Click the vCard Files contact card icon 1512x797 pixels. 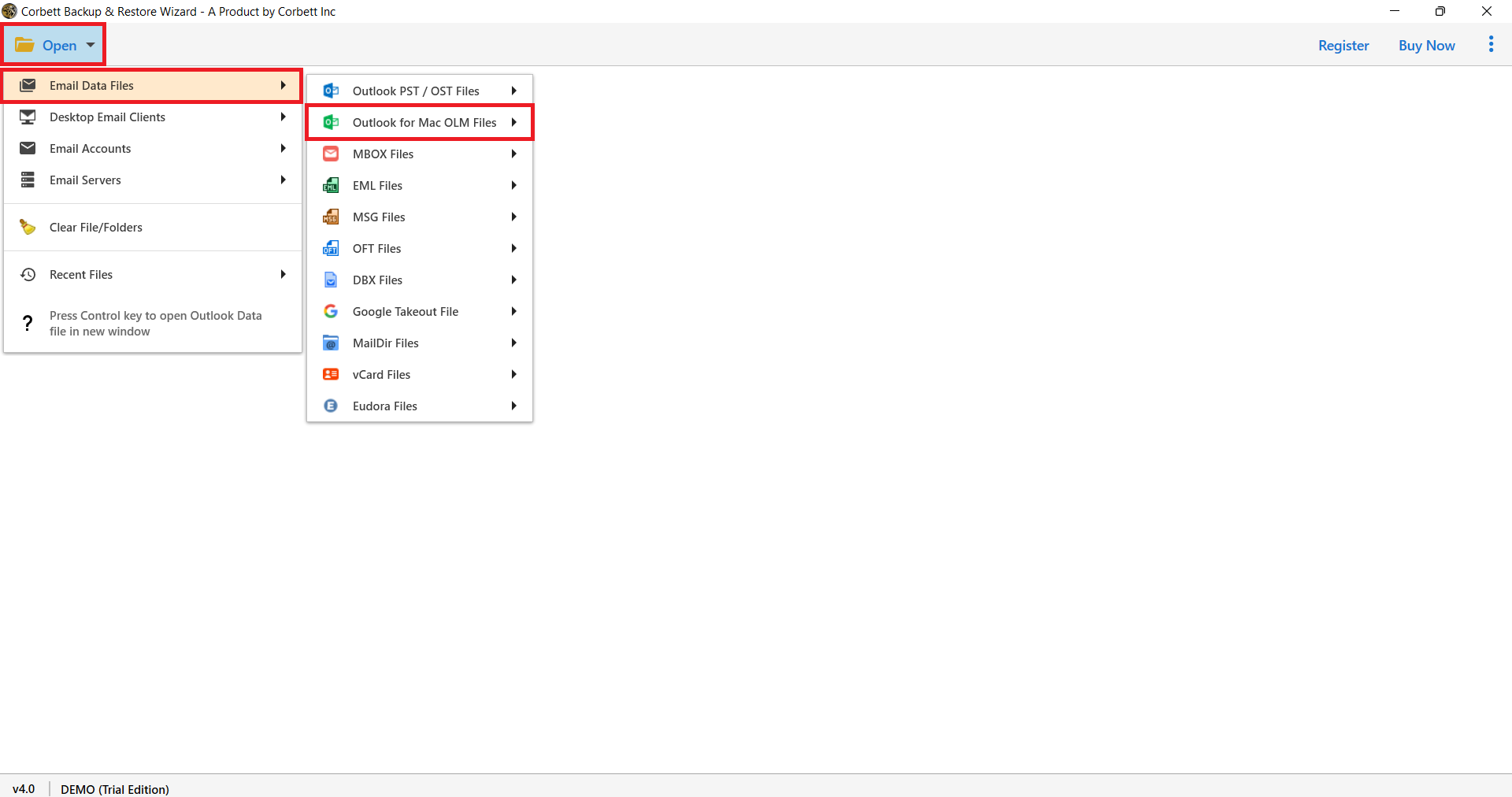(331, 374)
